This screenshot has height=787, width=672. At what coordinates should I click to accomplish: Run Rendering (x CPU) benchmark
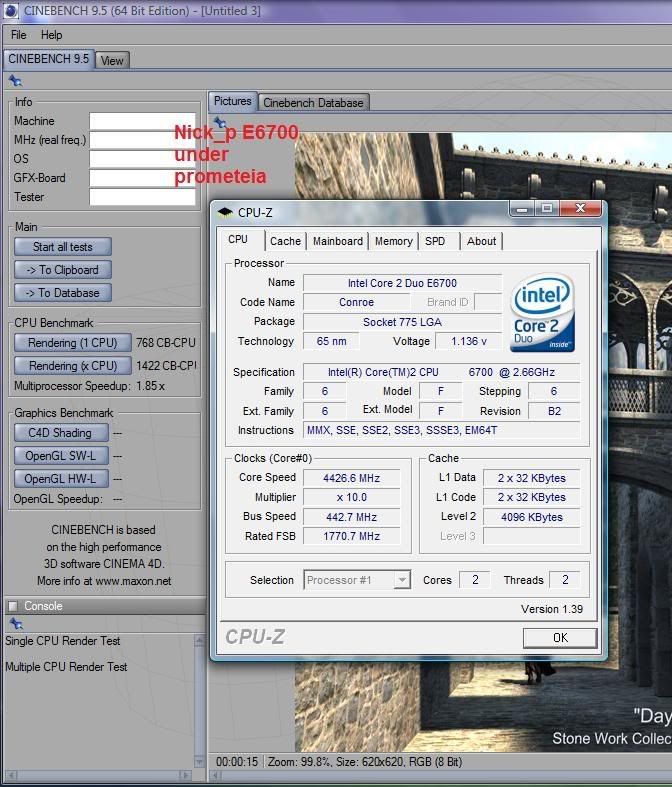tap(73, 366)
